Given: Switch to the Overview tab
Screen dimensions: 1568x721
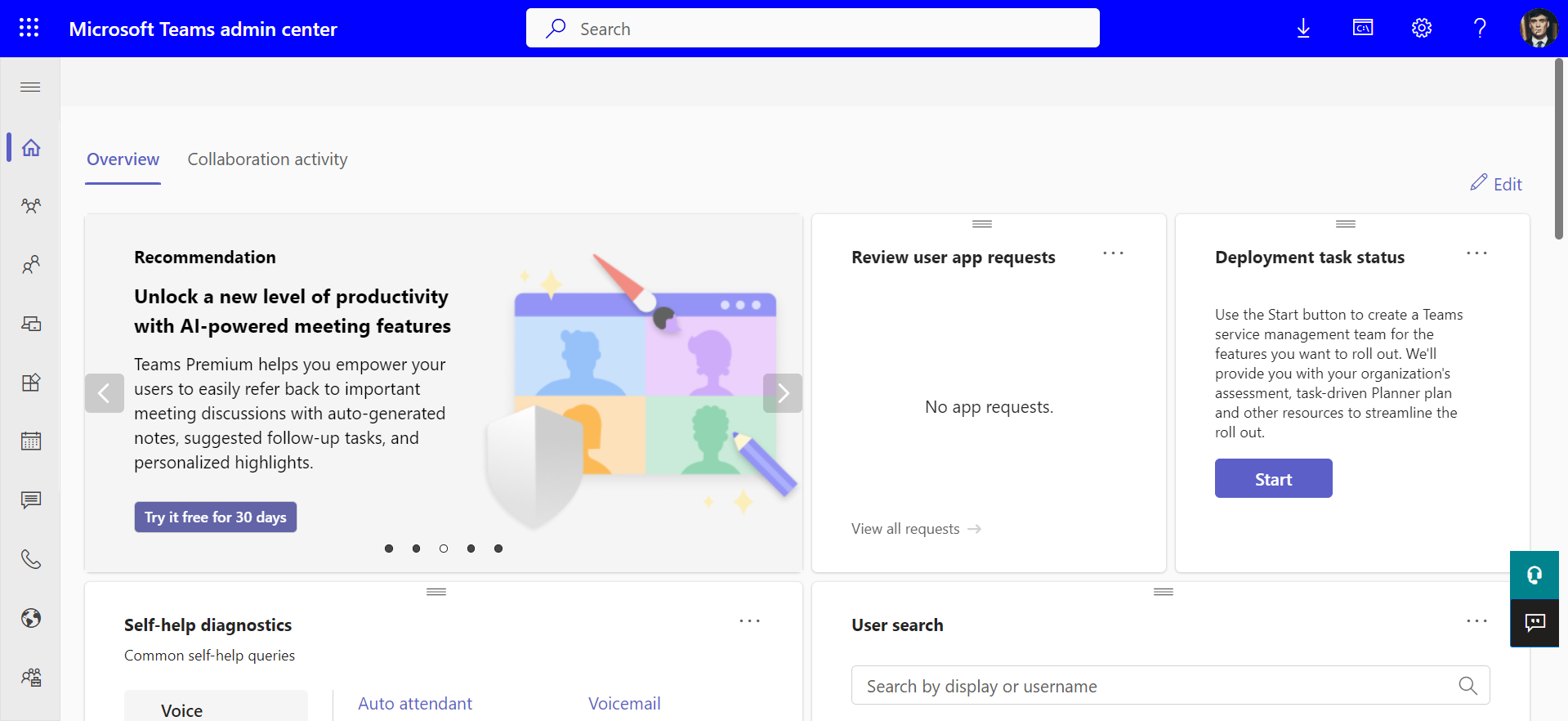Looking at the screenshot, I should pos(123,159).
